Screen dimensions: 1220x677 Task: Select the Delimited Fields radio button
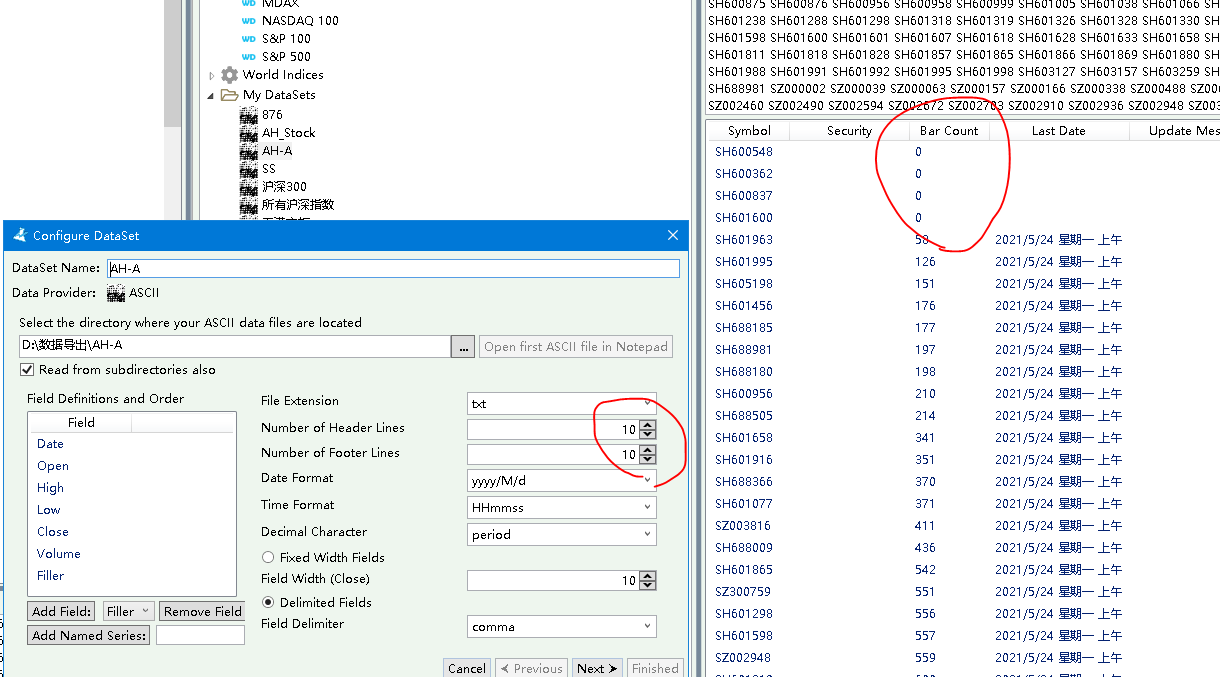[x=268, y=603]
